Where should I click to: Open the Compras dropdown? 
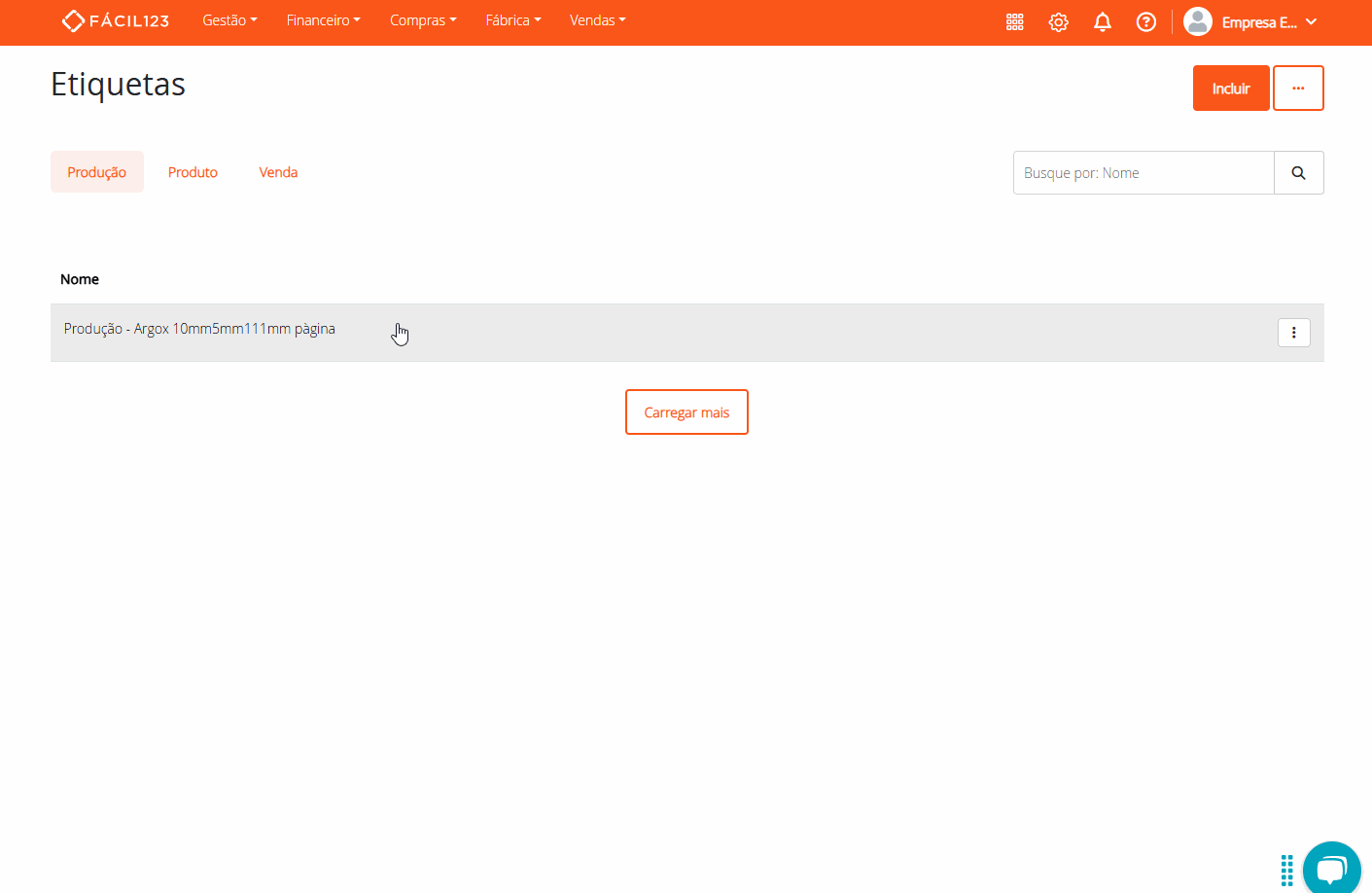click(x=423, y=20)
